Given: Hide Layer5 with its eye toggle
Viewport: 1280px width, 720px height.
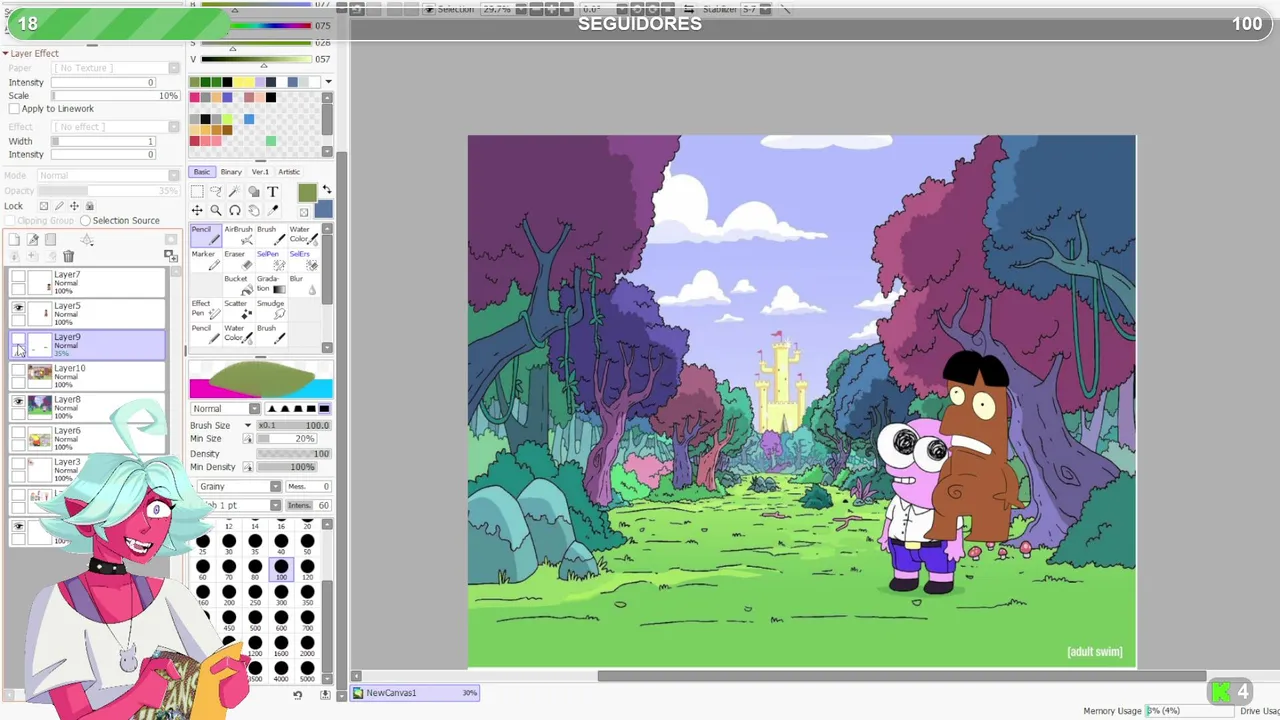Looking at the screenshot, I should (18, 307).
